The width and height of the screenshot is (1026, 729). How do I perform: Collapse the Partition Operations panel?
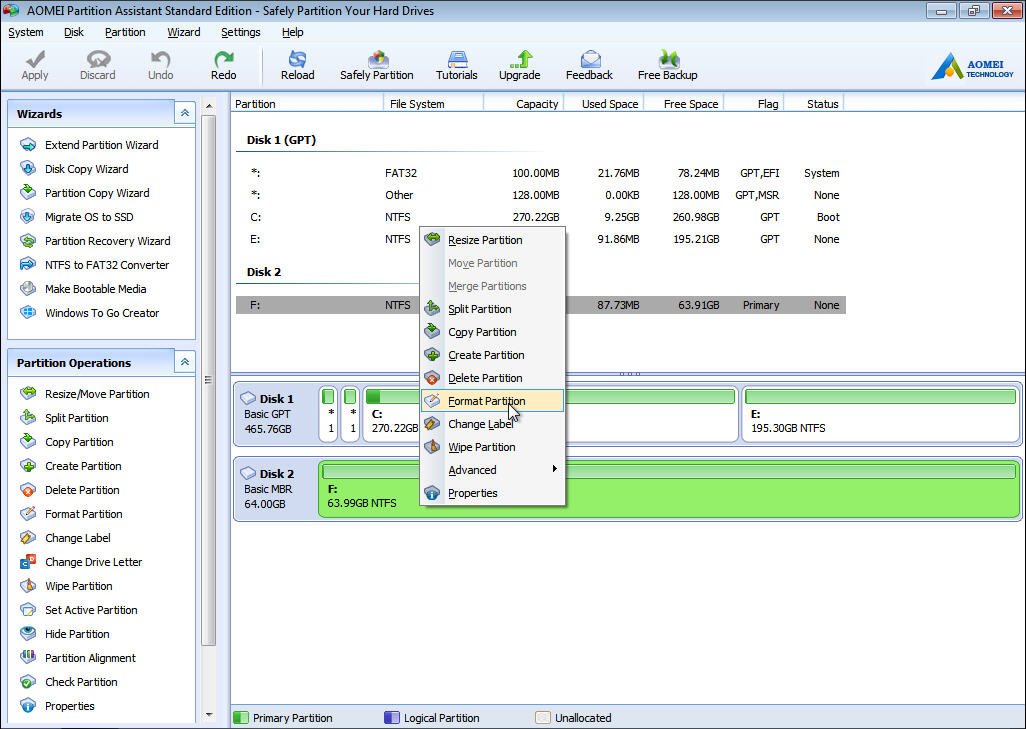pyautogui.click(x=184, y=363)
